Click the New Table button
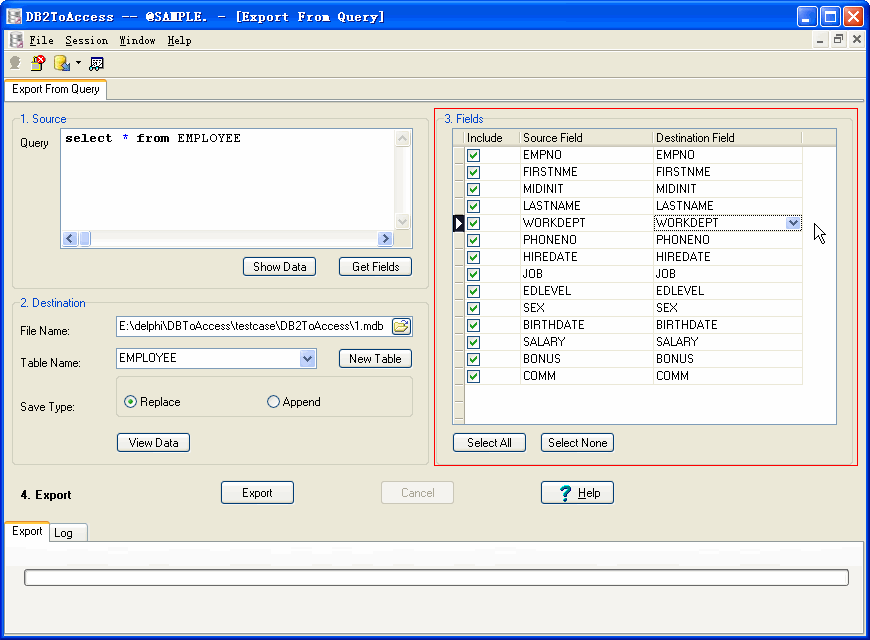 click(376, 359)
